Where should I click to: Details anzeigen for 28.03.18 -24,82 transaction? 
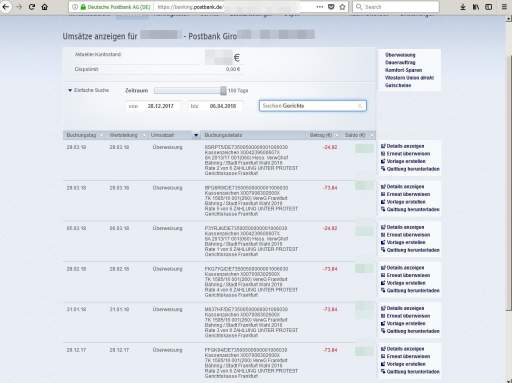(402, 146)
